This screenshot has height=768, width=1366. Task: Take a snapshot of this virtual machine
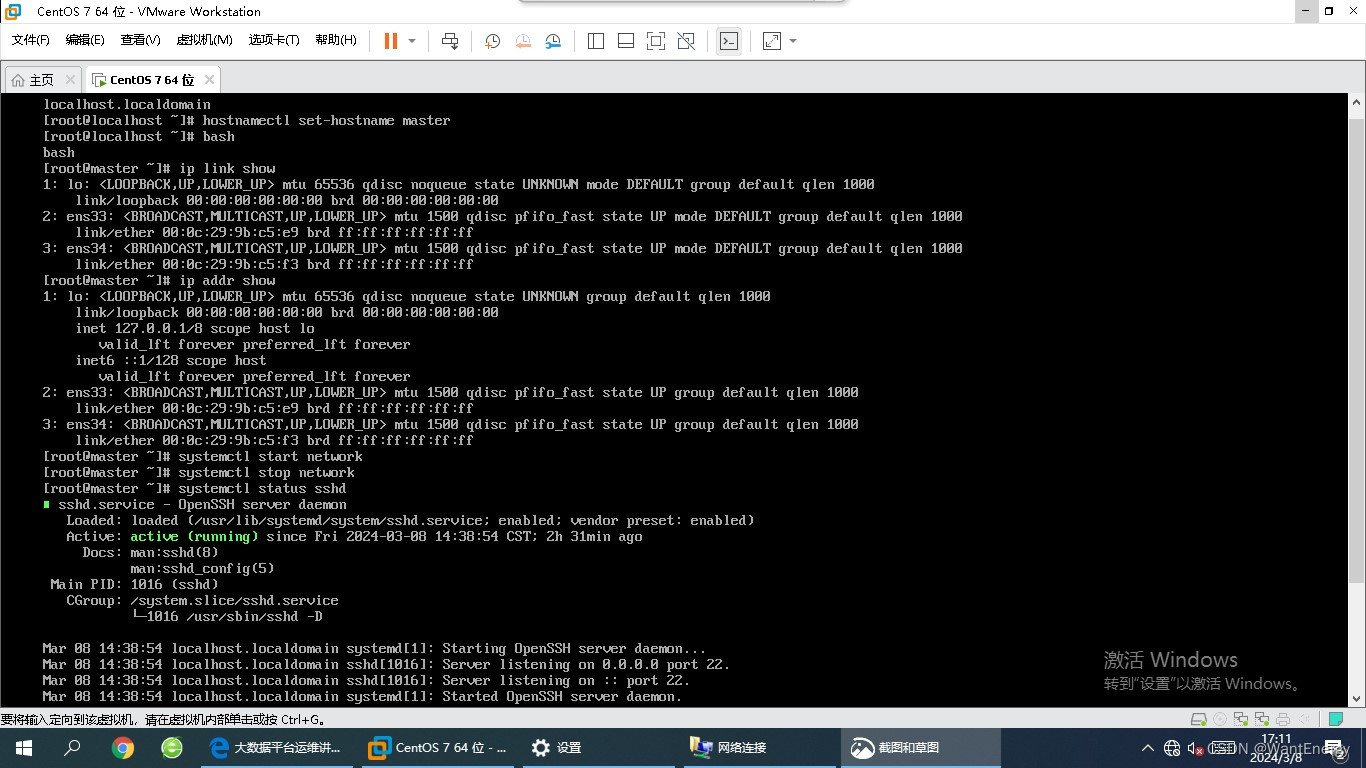[x=493, y=41]
